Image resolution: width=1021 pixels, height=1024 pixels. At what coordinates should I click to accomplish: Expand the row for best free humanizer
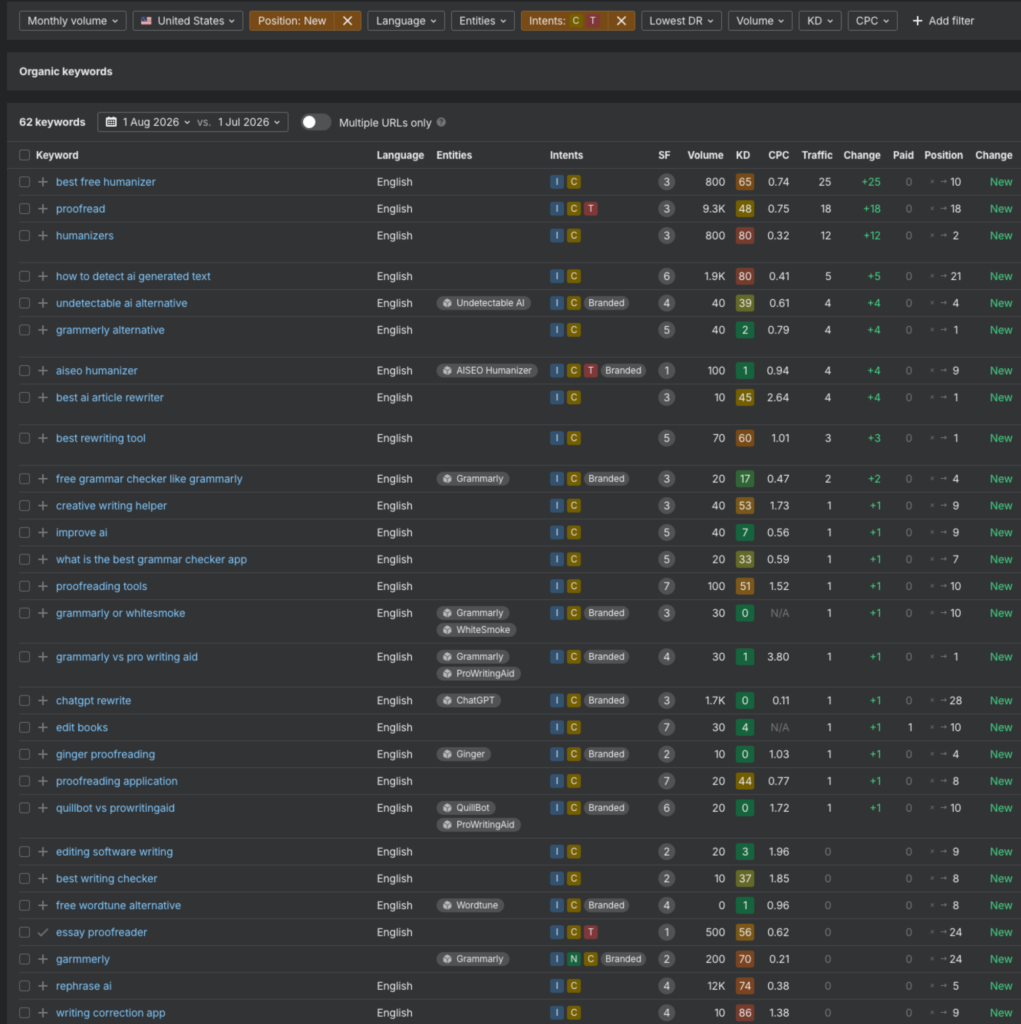point(43,182)
